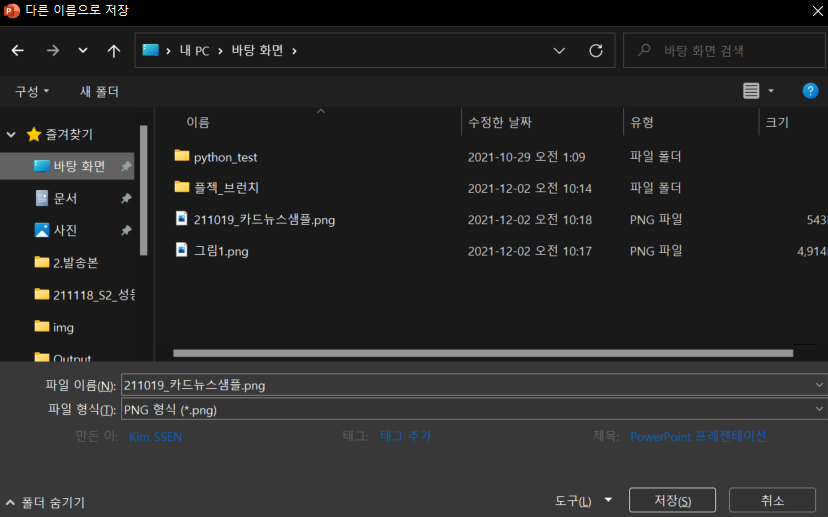The height and width of the screenshot is (517, 828).
Task: Go back with the left arrow
Action: tap(17, 50)
